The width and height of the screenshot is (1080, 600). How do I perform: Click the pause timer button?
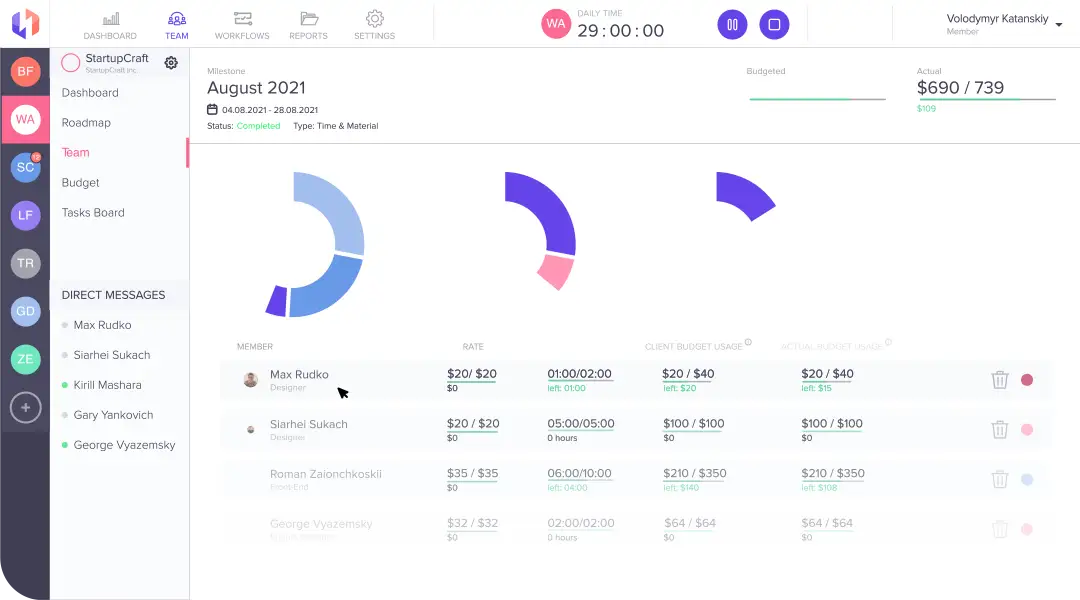click(x=732, y=25)
